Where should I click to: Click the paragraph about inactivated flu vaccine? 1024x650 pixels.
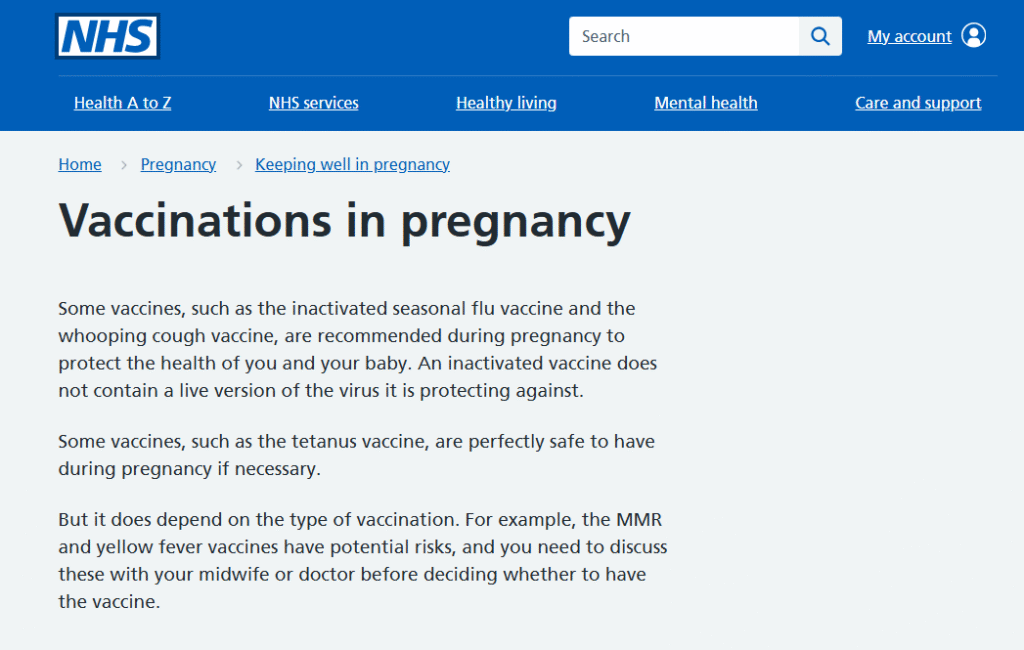click(x=357, y=349)
